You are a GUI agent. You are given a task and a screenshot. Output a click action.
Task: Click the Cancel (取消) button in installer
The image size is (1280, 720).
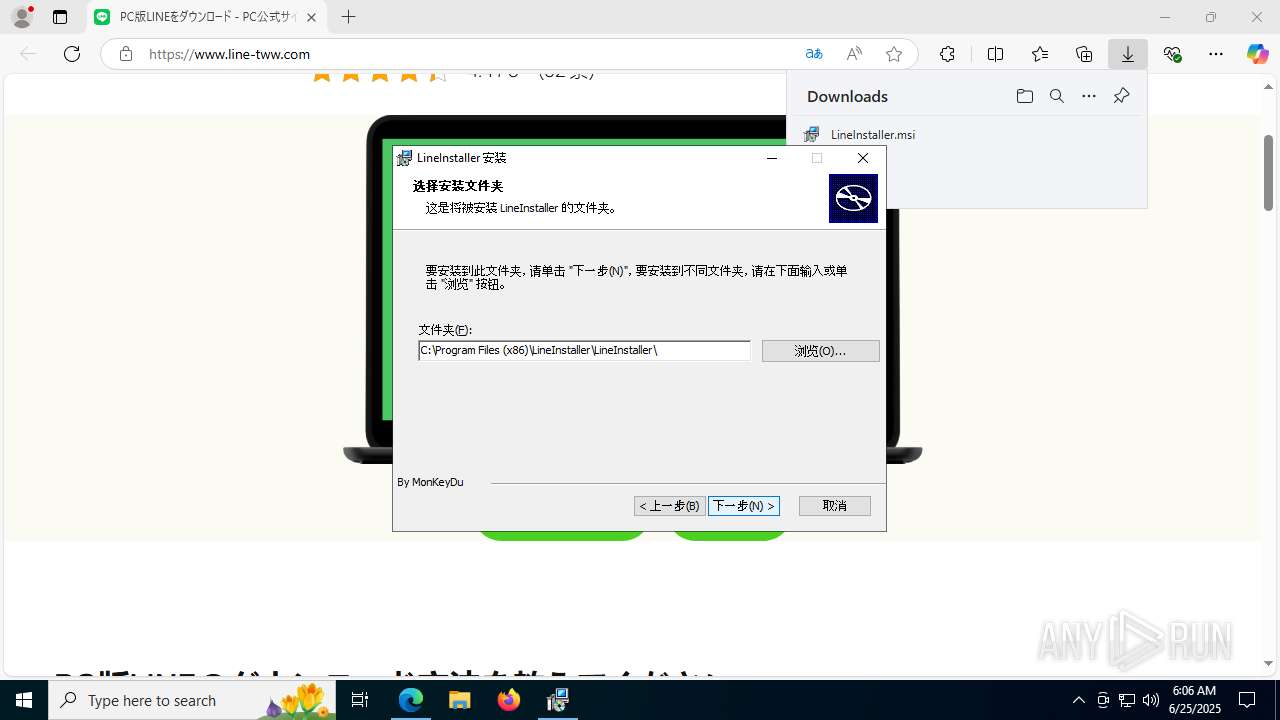click(834, 506)
